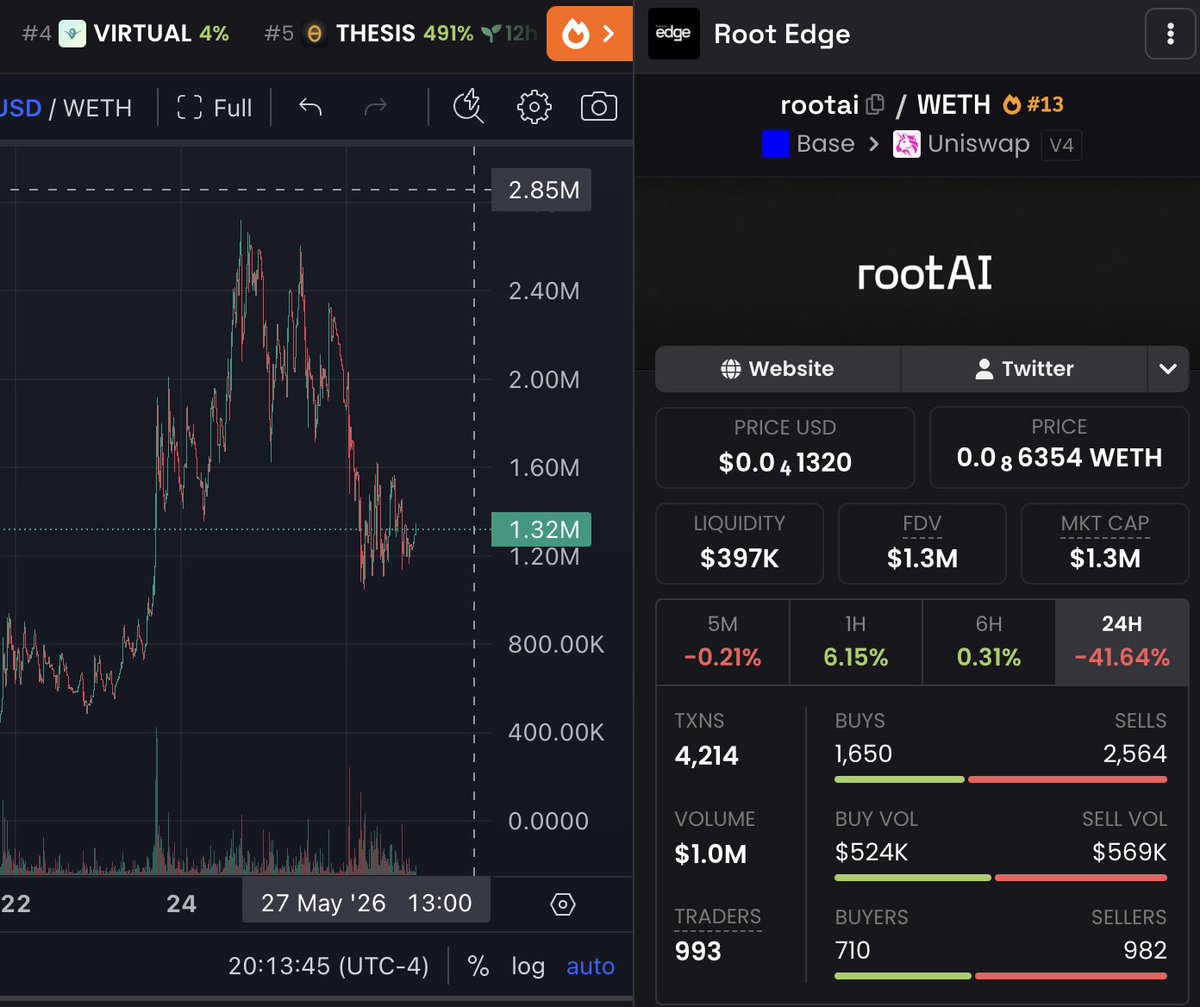Click the hexagon axis settings icon

click(563, 905)
